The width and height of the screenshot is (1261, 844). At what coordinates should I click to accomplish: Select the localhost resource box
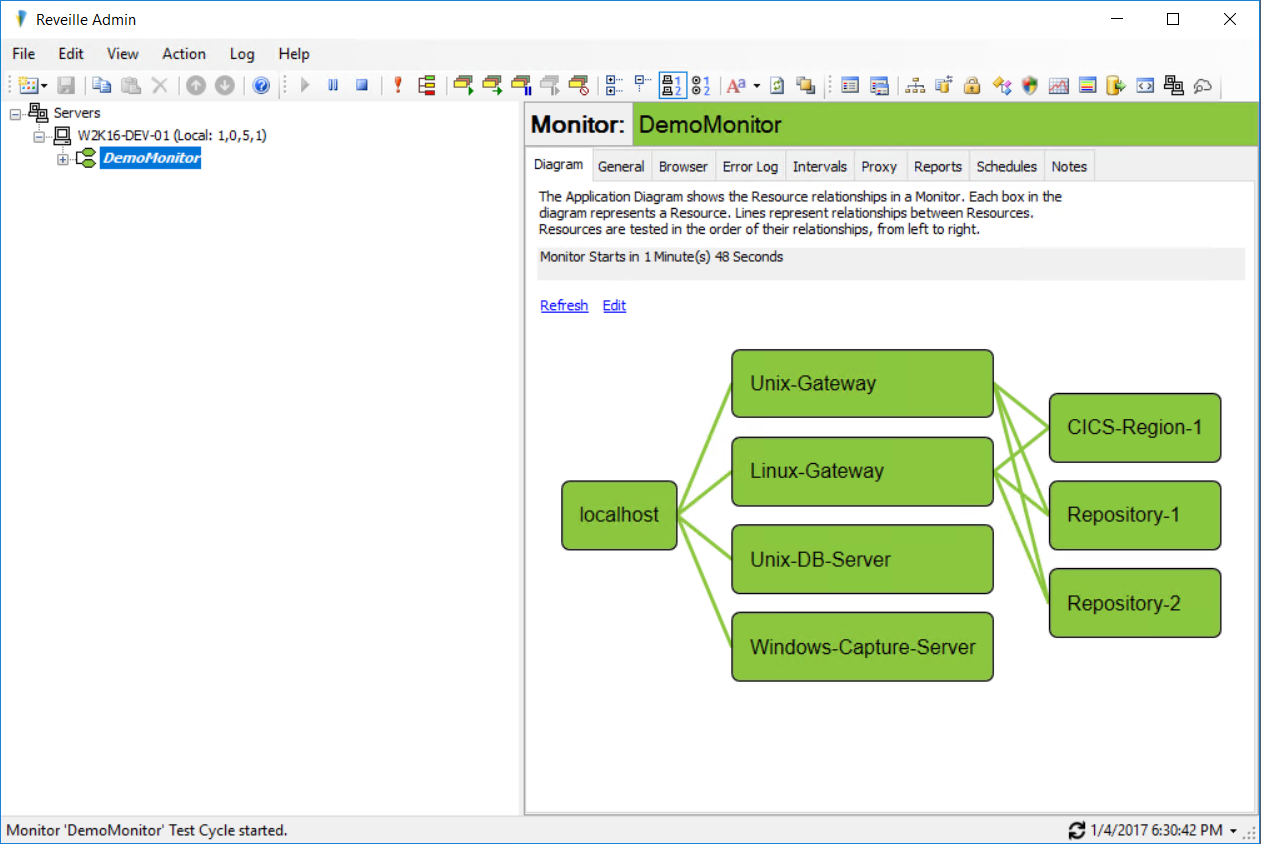(x=620, y=515)
